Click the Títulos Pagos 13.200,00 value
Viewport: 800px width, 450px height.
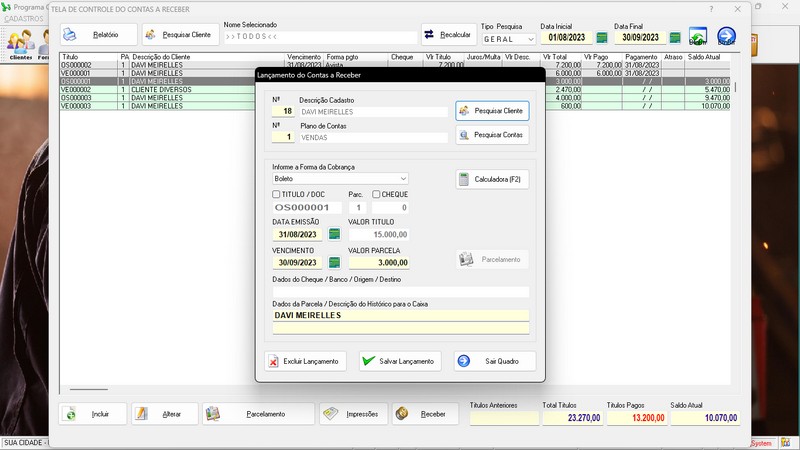click(636, 418)
